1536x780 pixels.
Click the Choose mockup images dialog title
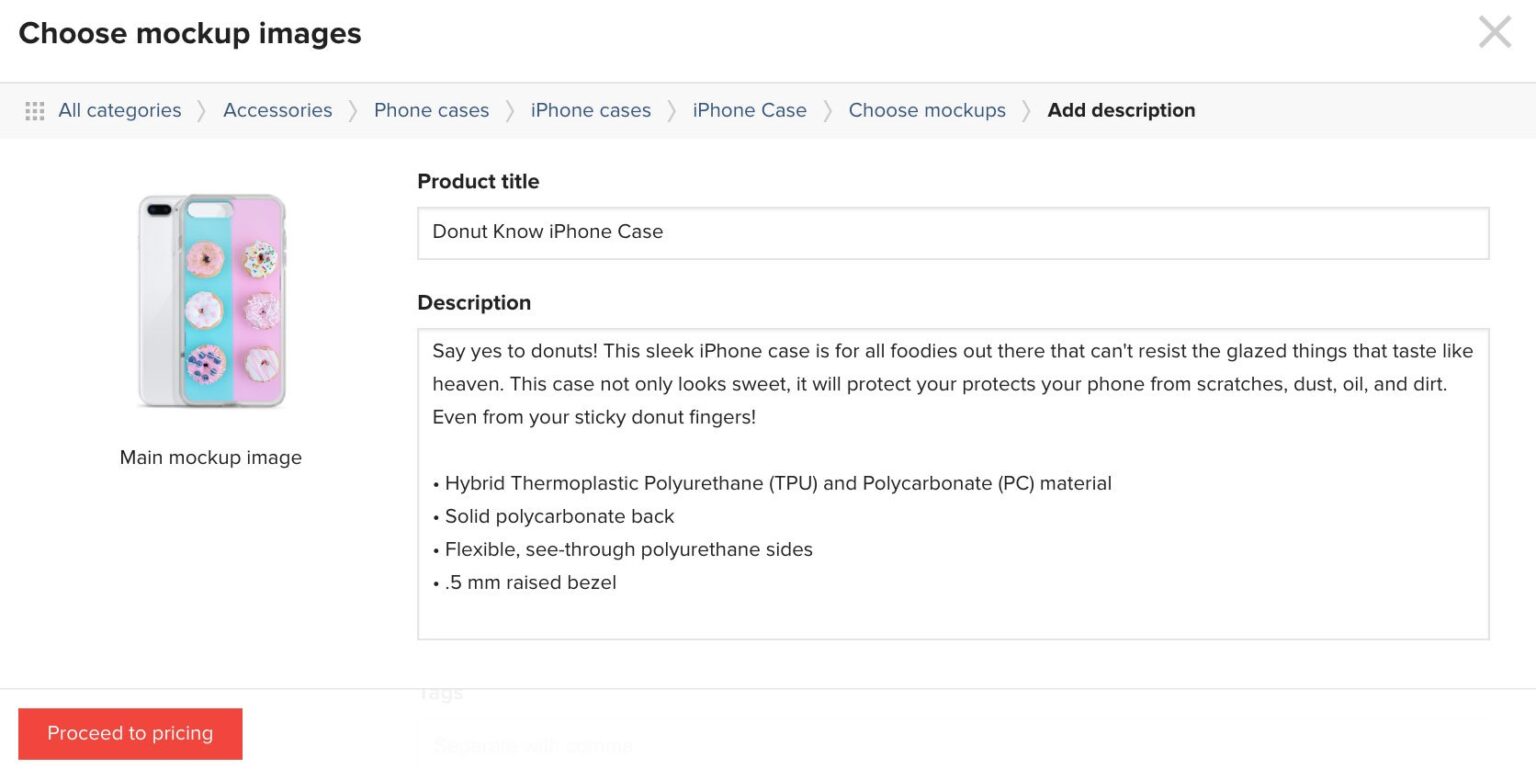(189, 32)
